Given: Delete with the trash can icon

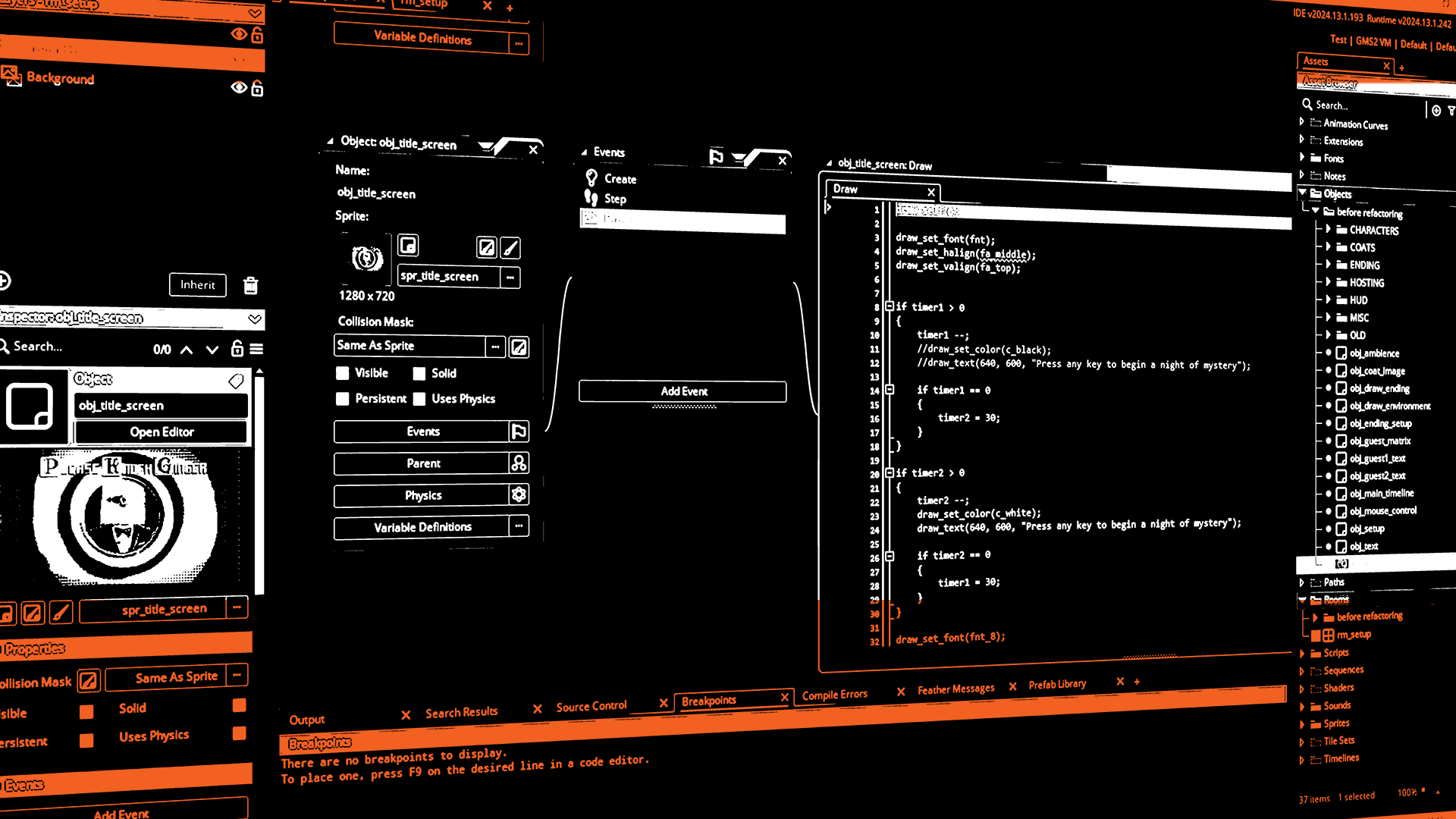Looking at the screenshot, I should (250, 285).
